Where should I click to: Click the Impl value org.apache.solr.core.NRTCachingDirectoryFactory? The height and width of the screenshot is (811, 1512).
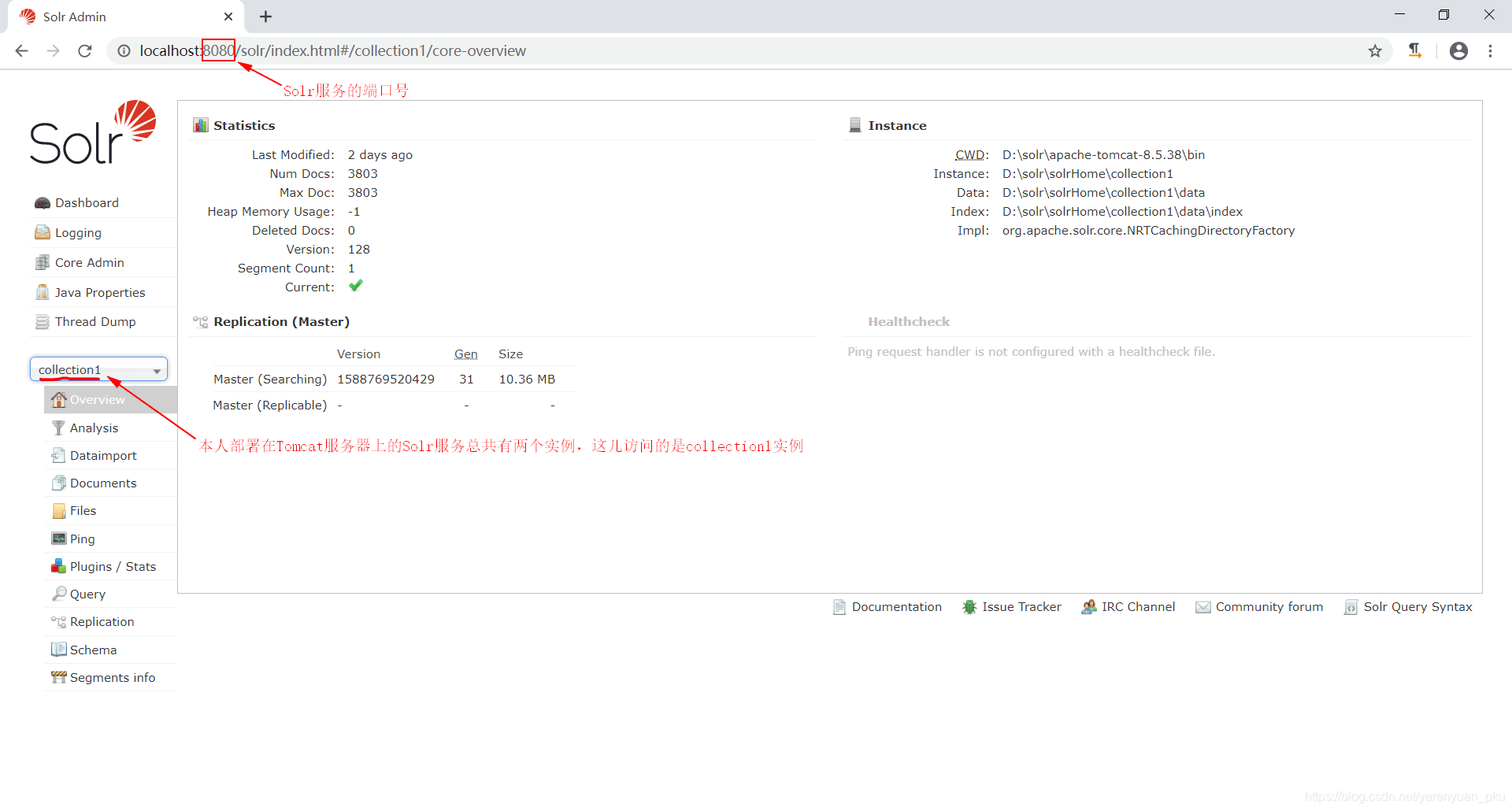[x=1148, y=231]
